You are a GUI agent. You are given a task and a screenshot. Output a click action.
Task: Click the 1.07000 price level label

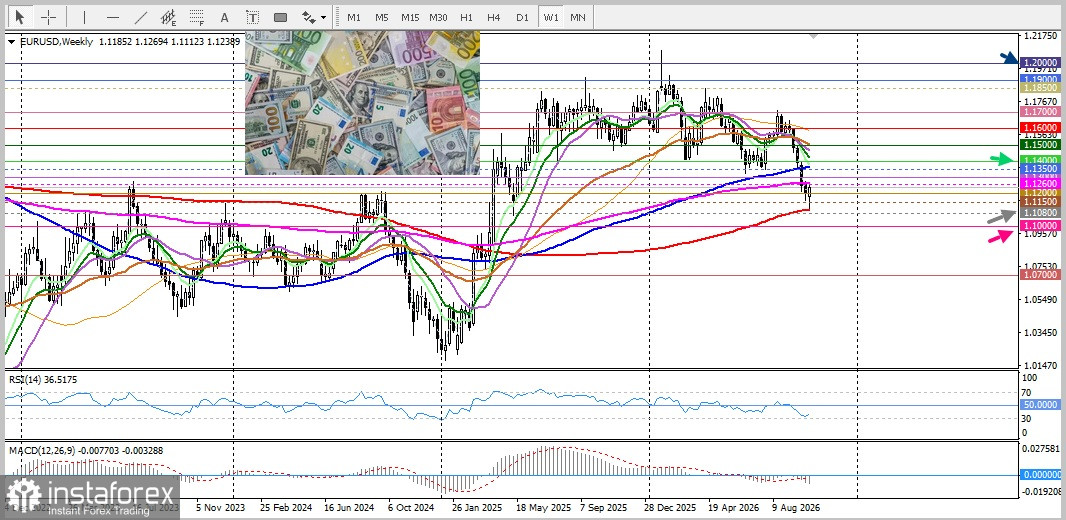(x=1040, y=274)
